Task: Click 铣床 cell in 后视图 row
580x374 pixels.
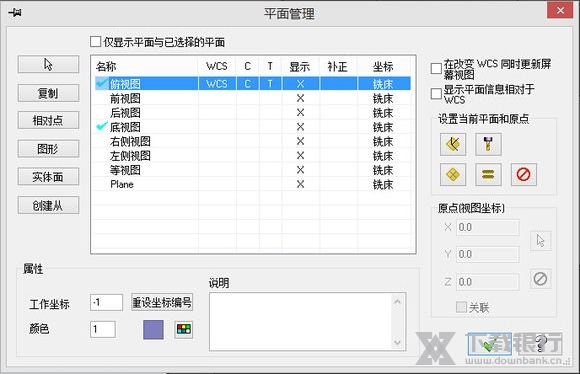Action: tap(383, 113)
